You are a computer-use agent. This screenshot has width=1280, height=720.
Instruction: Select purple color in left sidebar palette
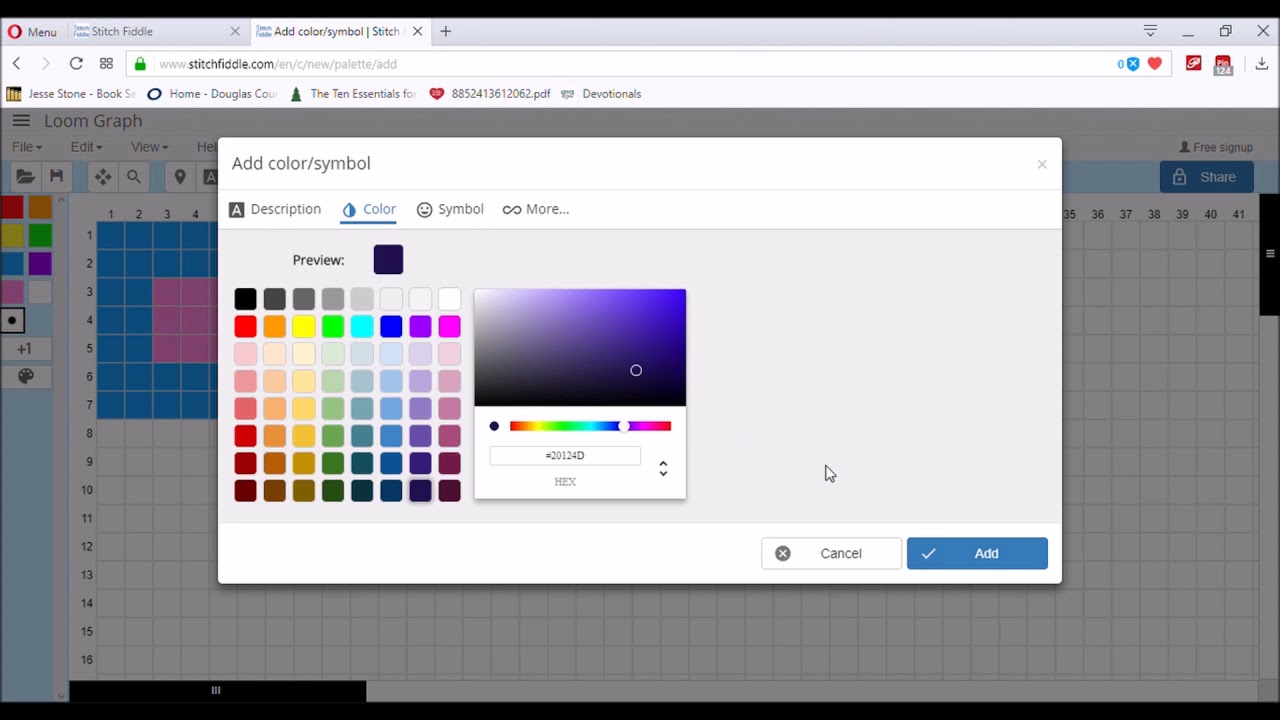tap(40, 264)
